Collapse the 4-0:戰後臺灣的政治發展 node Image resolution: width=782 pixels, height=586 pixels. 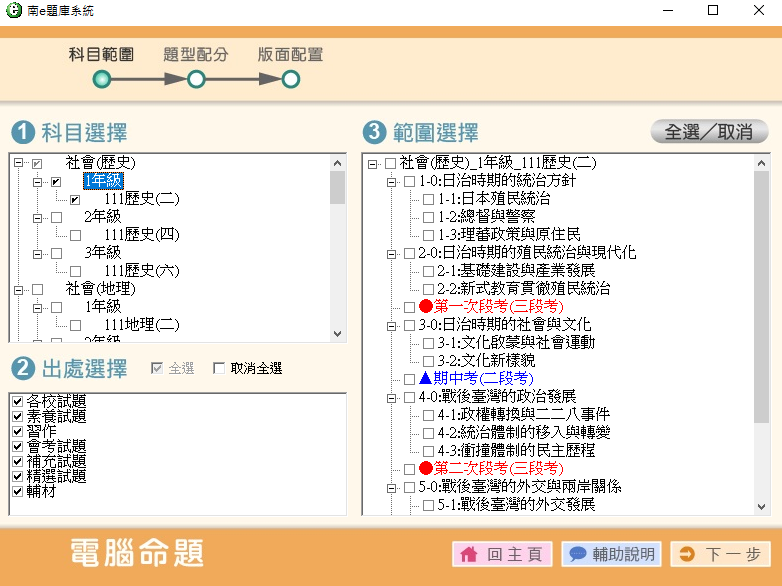pos(391,397)
